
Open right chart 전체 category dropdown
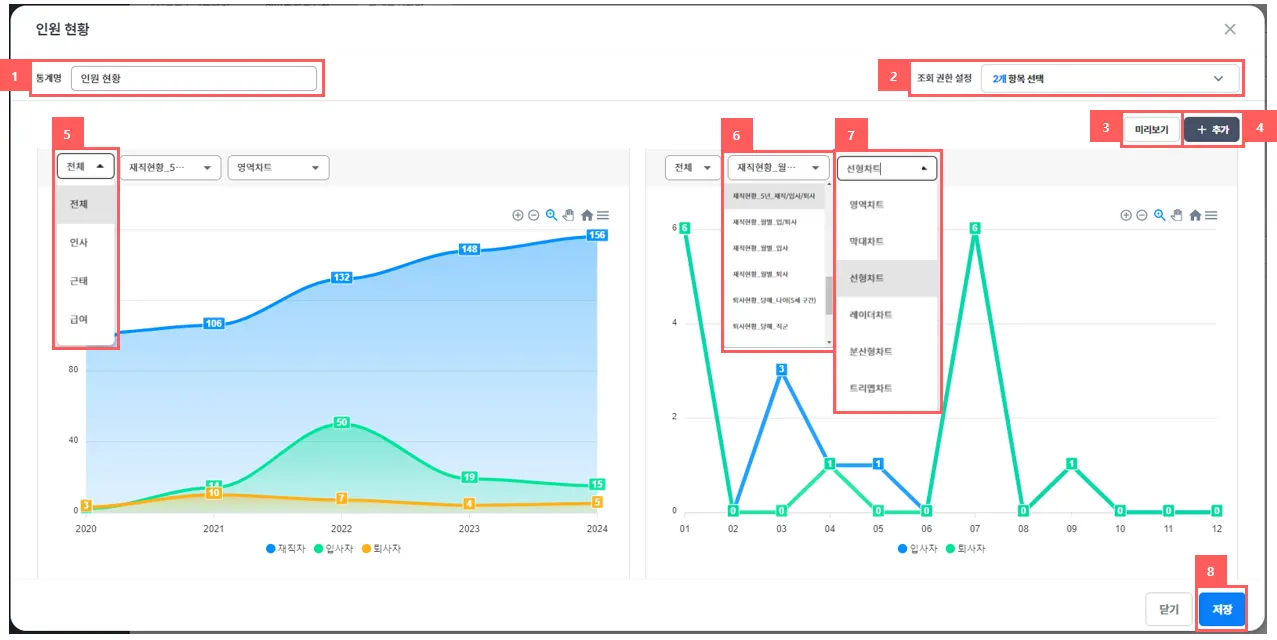[692, 167]
